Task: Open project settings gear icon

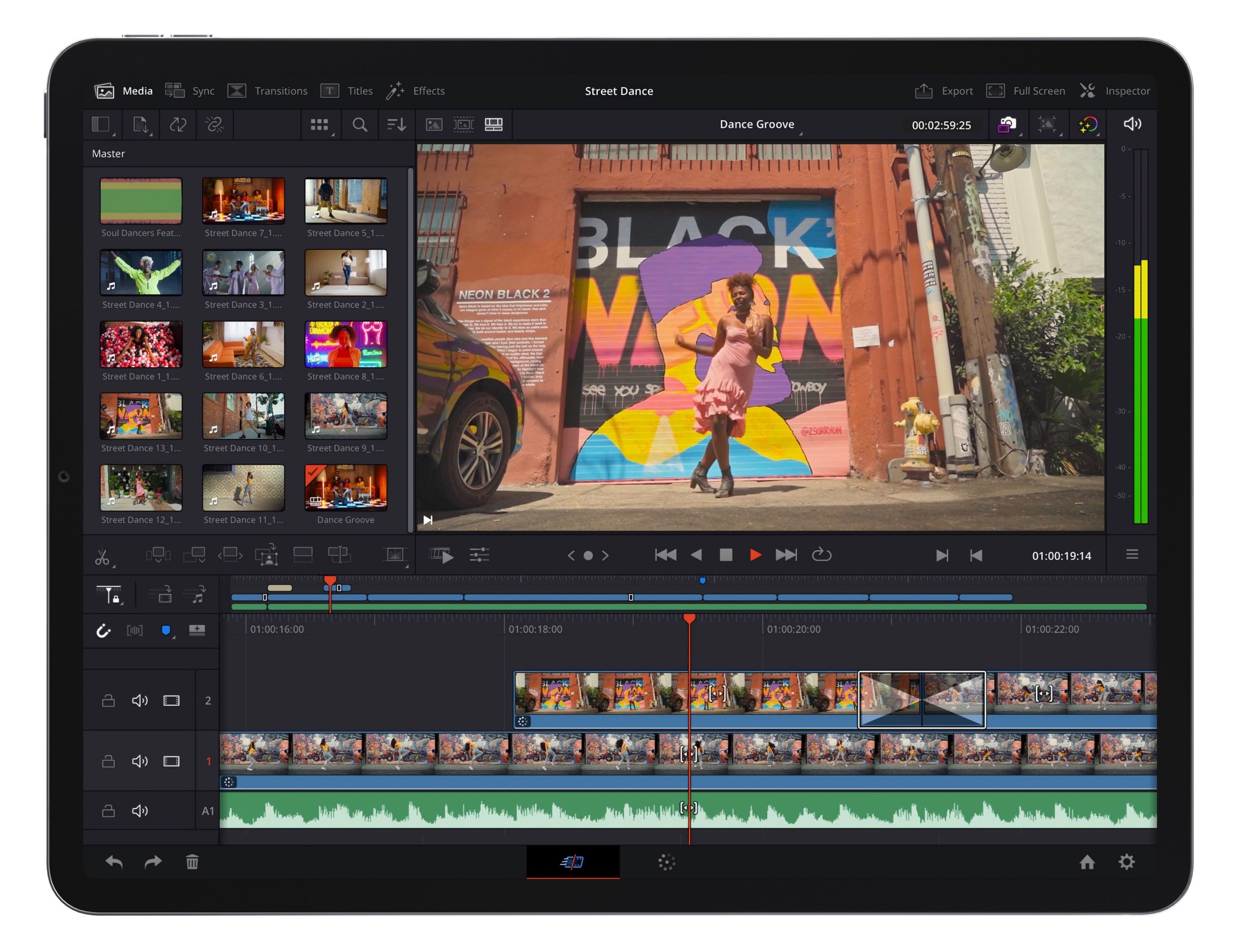Action: [1126, 861]
